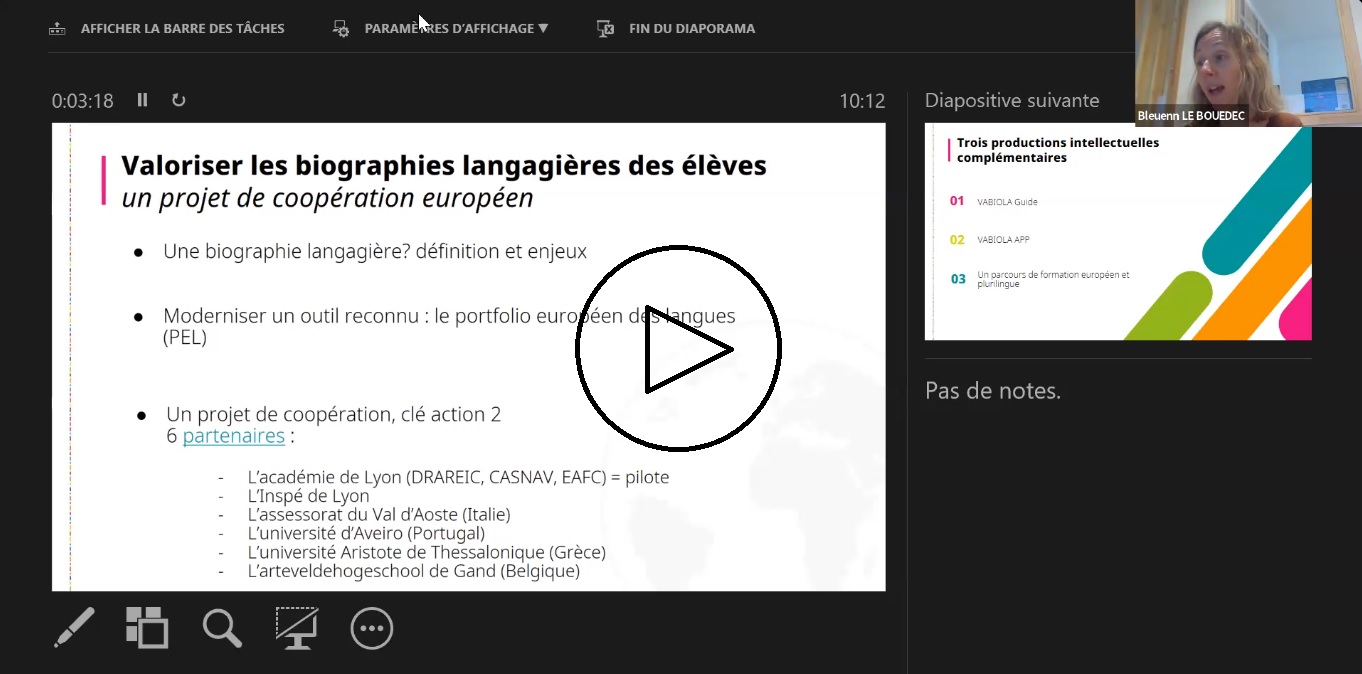Activate the zoom into slide magnifier
The image size is (1362, 674).
(222, 628)
